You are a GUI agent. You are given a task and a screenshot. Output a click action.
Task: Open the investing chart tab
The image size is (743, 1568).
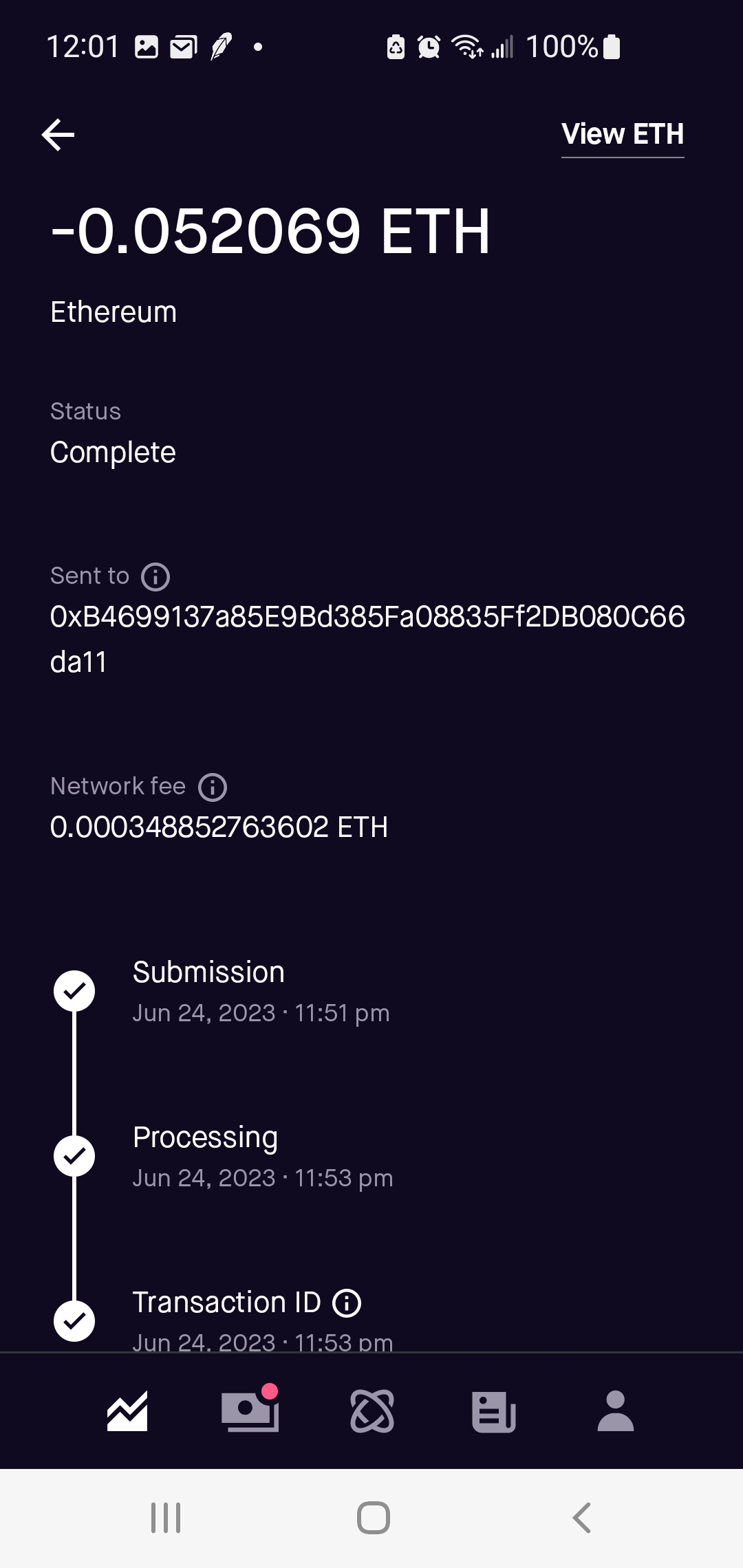pyautogui.click(x=127, y=1411)
